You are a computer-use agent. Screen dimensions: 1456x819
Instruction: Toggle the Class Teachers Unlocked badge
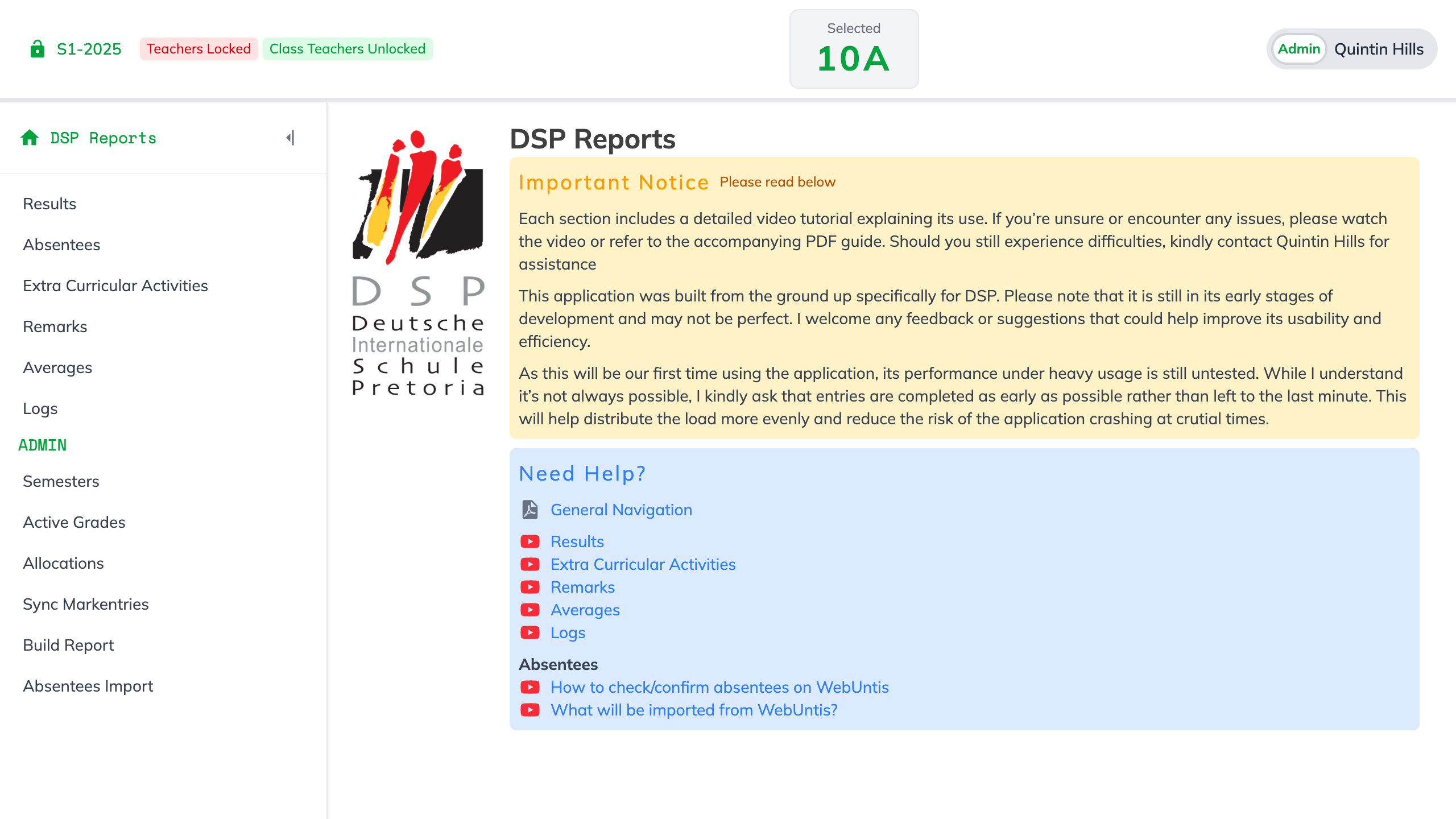pyautogui.click(x=348, y=49)
